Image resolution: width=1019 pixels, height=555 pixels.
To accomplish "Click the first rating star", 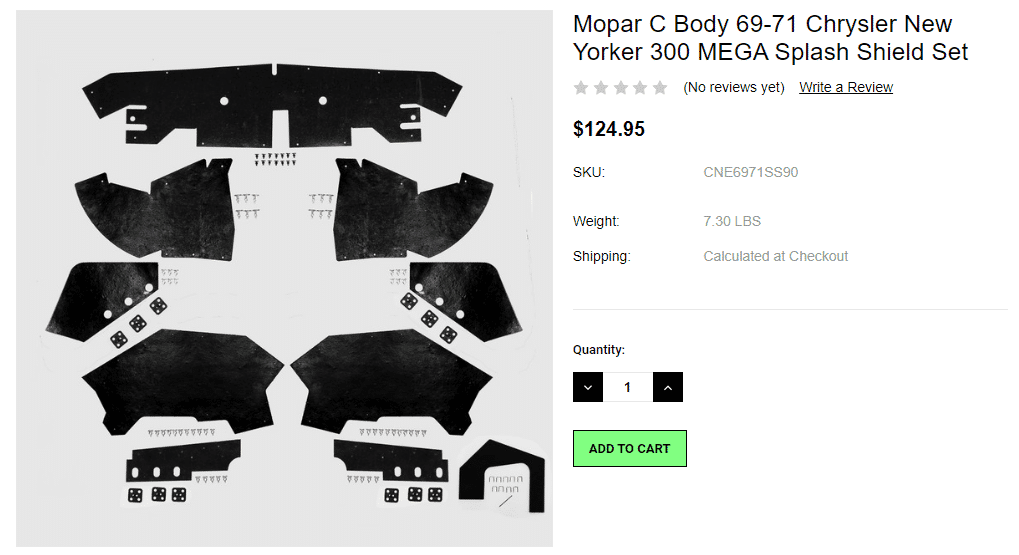I will [x=581, y=88].
